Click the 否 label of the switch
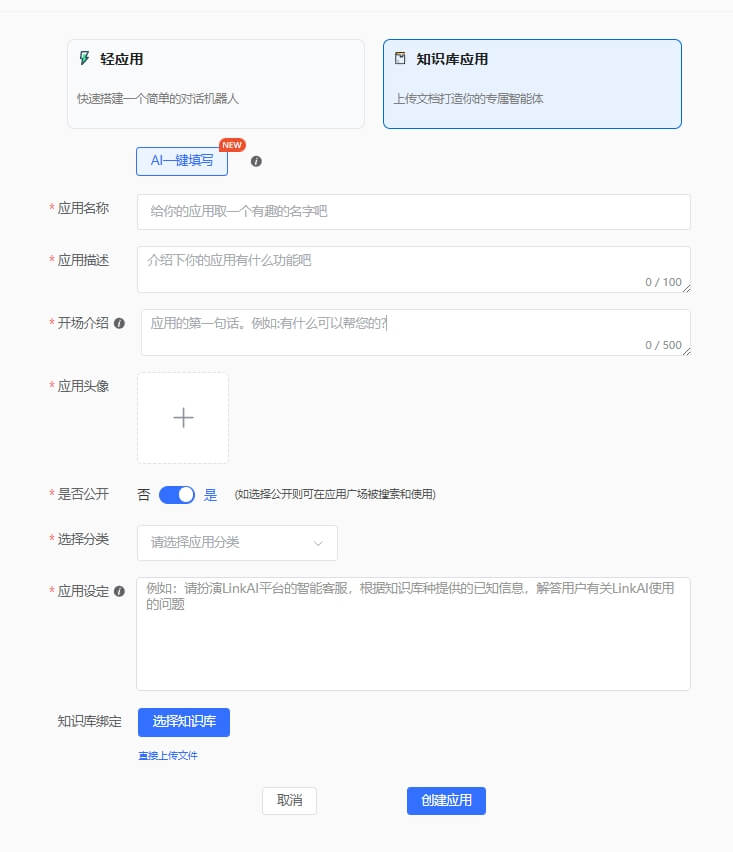Screen dimensions: 733x852 [143, 495]
